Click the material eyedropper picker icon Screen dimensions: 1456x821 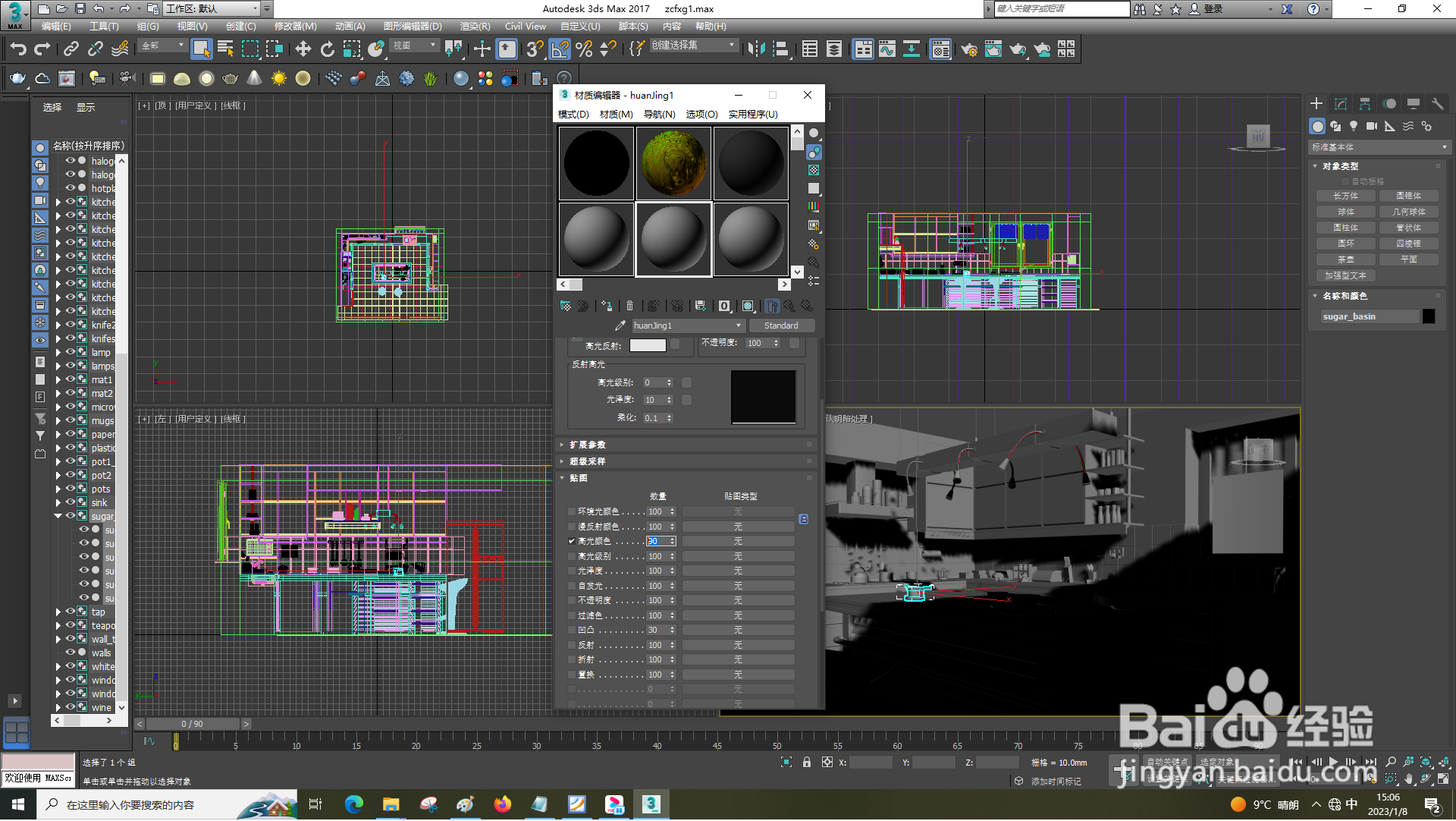620,326
